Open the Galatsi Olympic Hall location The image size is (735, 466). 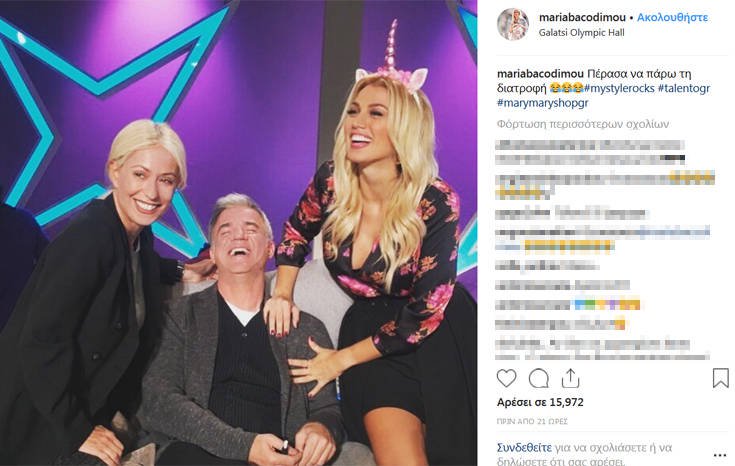(x=581, y=33)
